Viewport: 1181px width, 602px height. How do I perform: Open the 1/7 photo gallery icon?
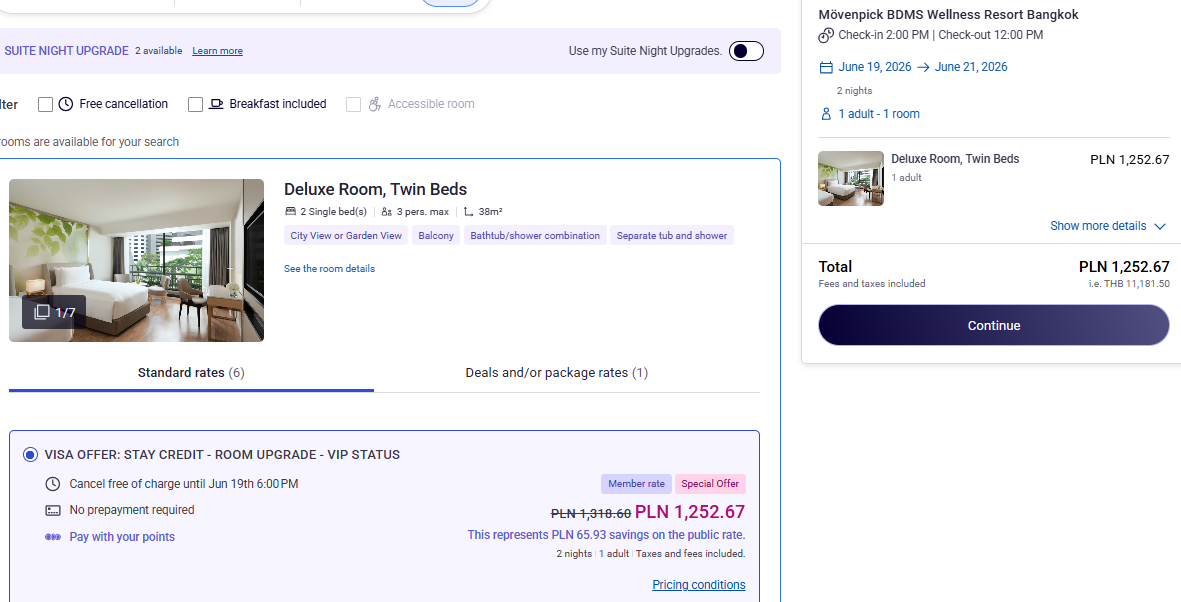point(42,312)
